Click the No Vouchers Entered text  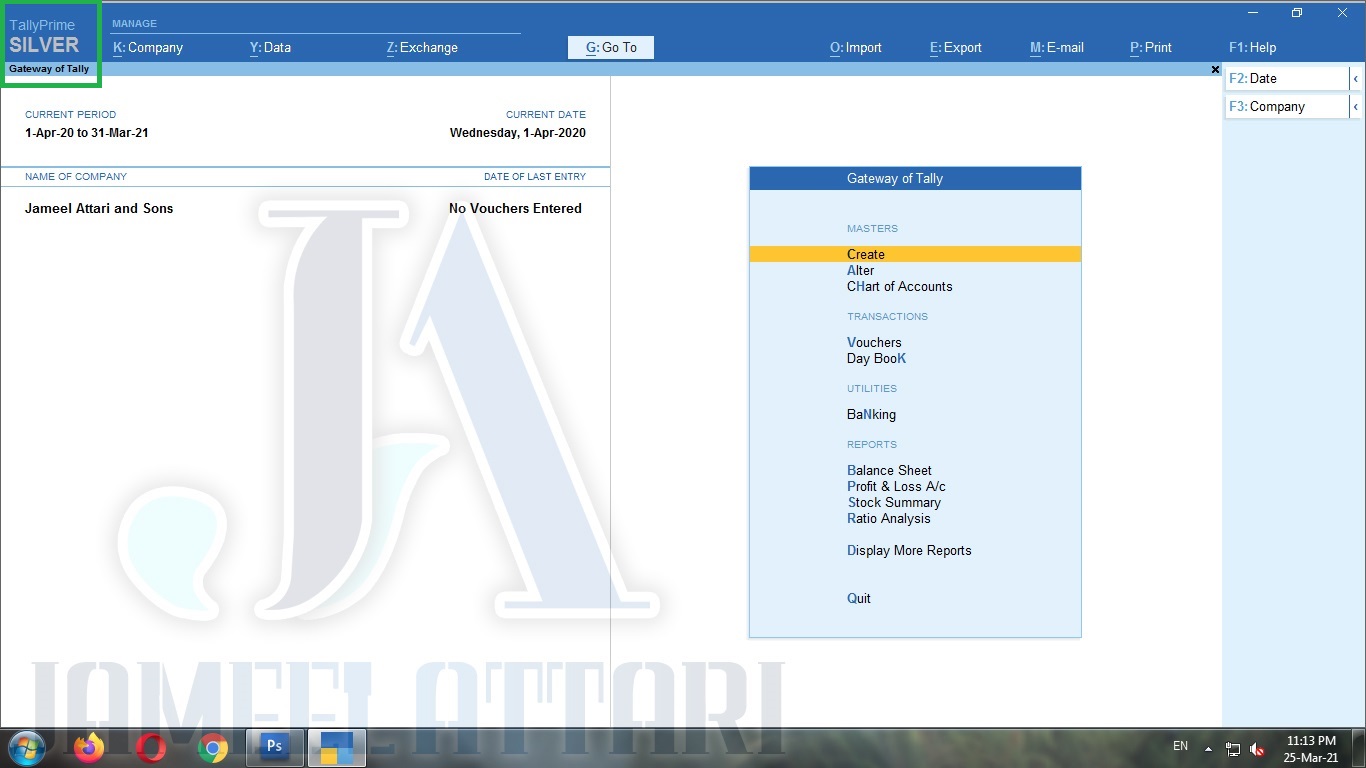[515, 208]
